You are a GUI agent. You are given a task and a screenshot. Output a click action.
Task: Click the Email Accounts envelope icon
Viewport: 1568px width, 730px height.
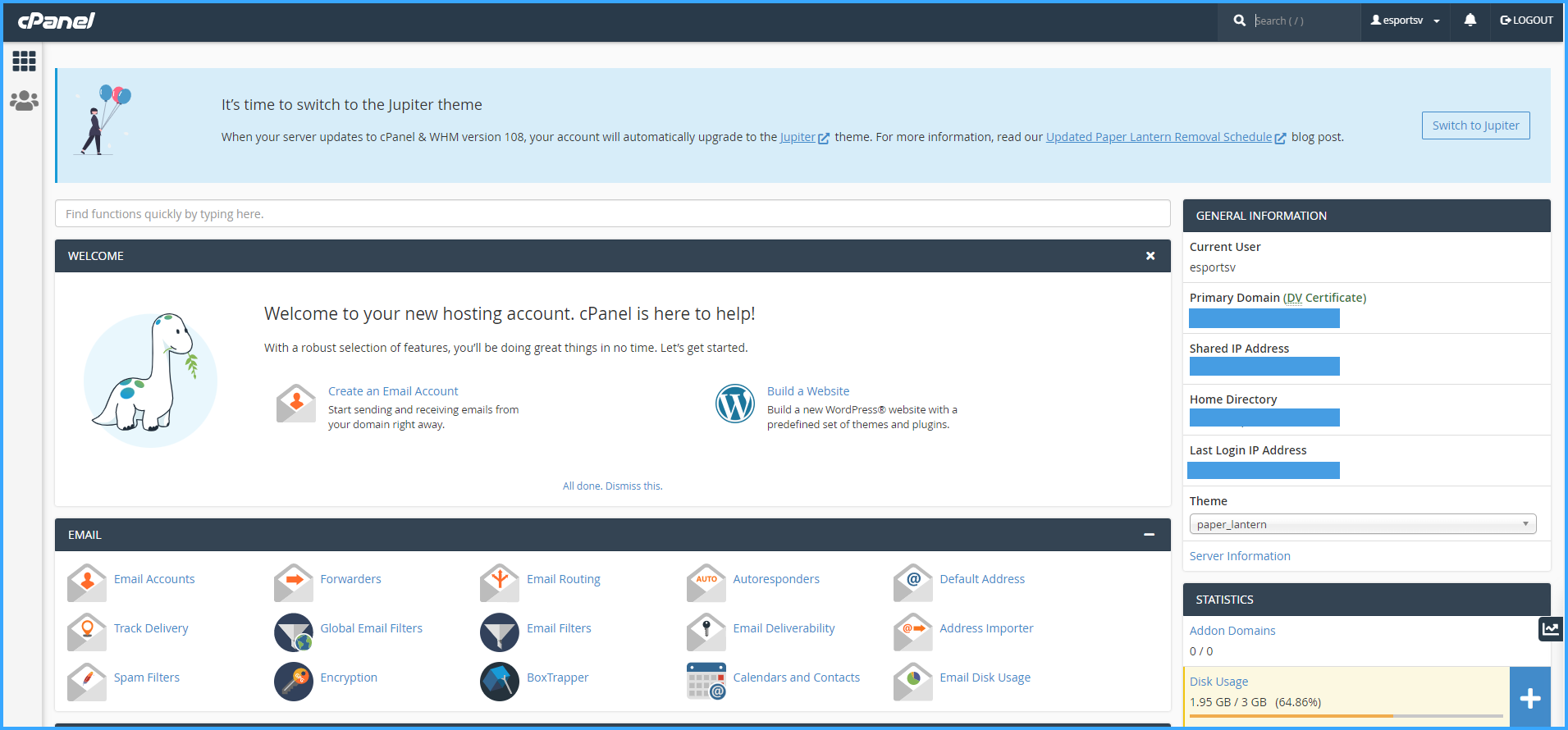[x=87, y=582]
